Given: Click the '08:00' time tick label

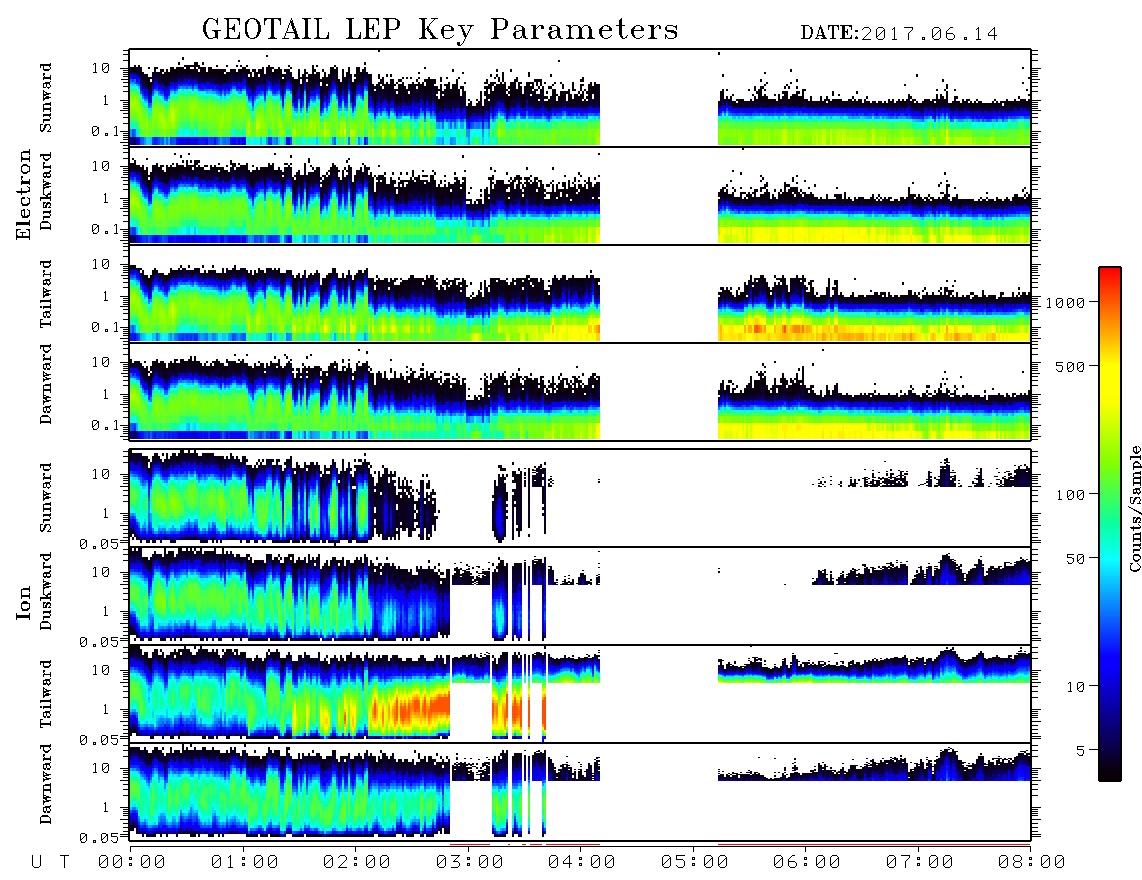Looking at the screenshot, I should pos(1032,862).
